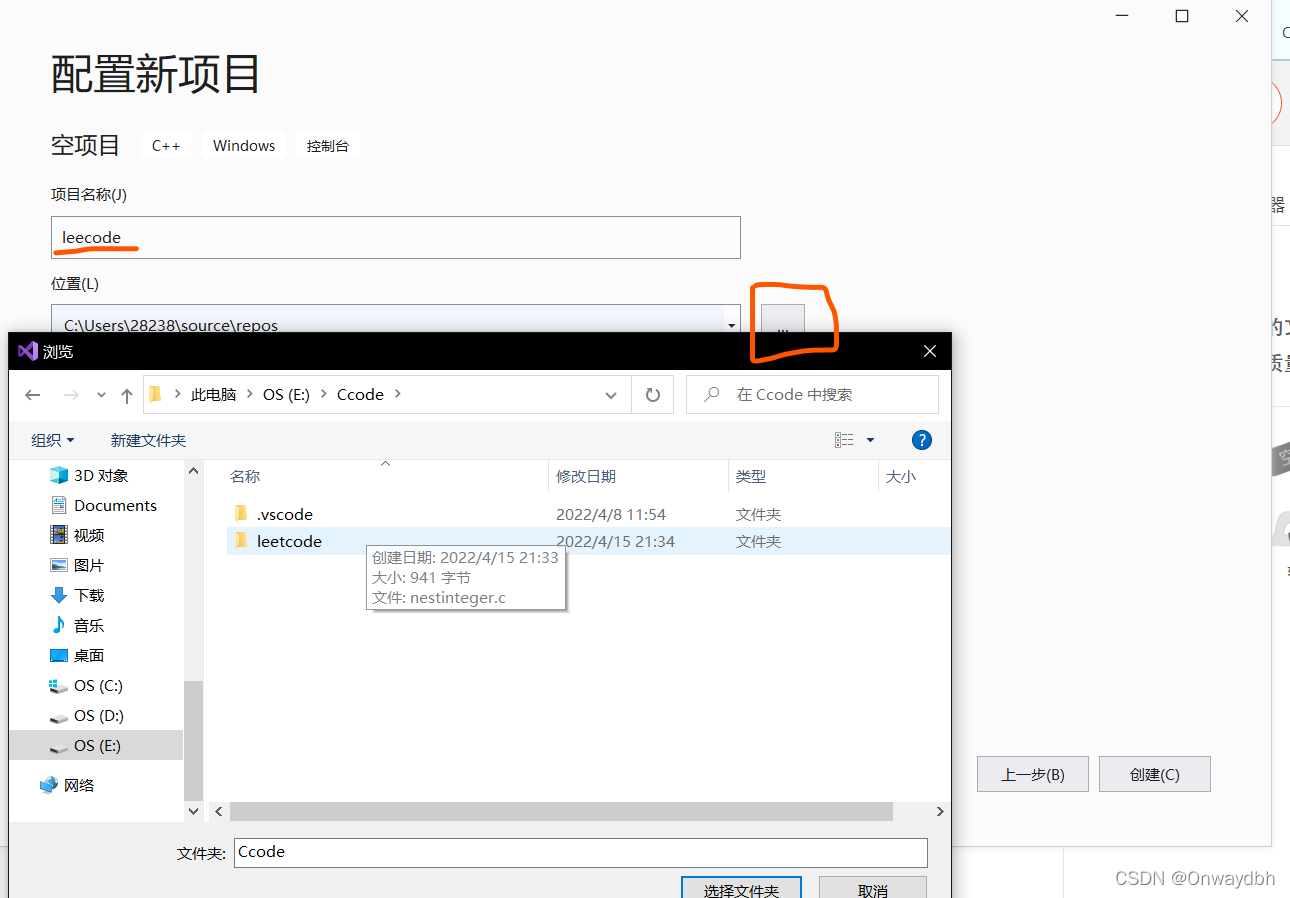The height and width of the screenshot is (898, 1290).
Task: Select 此电脑 in the address path
Action: coord(213,394)
